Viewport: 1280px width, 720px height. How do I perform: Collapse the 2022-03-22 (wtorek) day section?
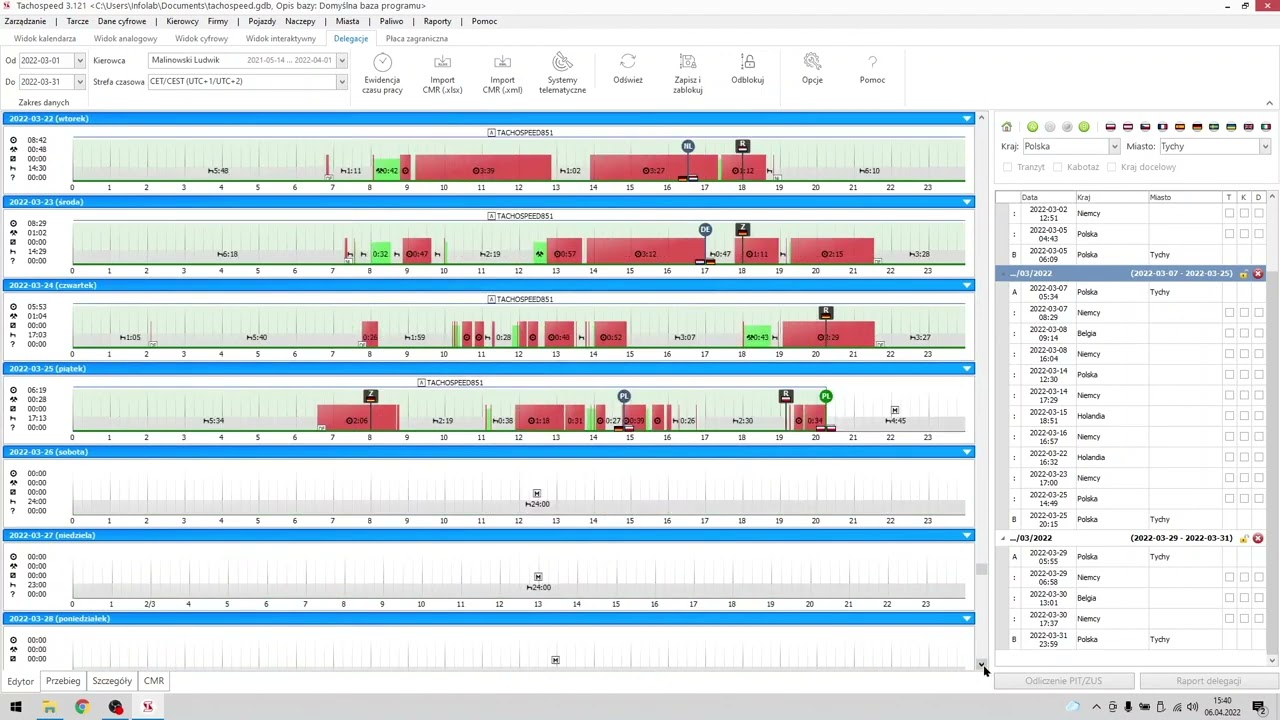pyautogui.click(x=966, y=119)
